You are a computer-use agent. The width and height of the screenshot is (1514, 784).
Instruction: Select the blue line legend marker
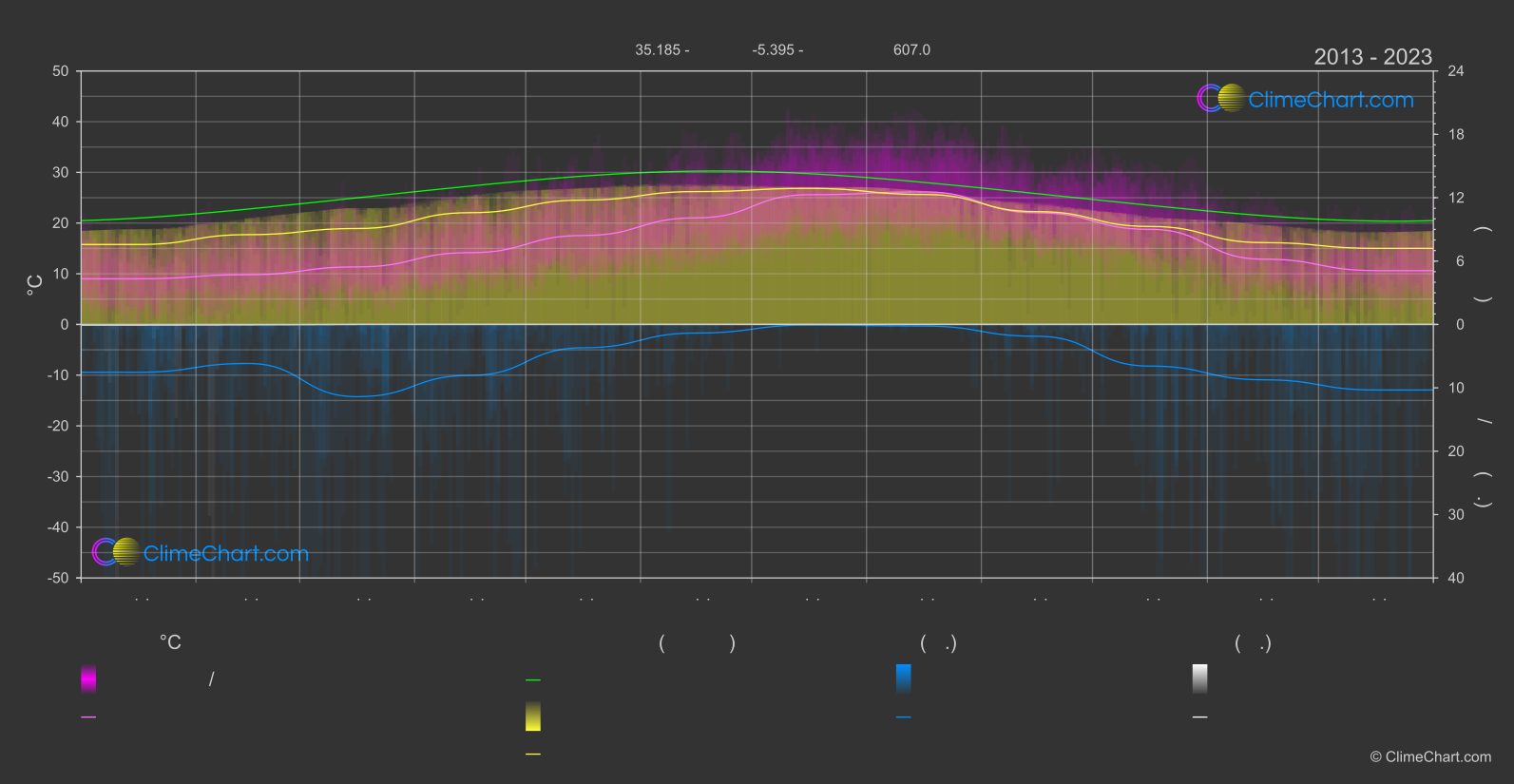[x=904, y=717]
